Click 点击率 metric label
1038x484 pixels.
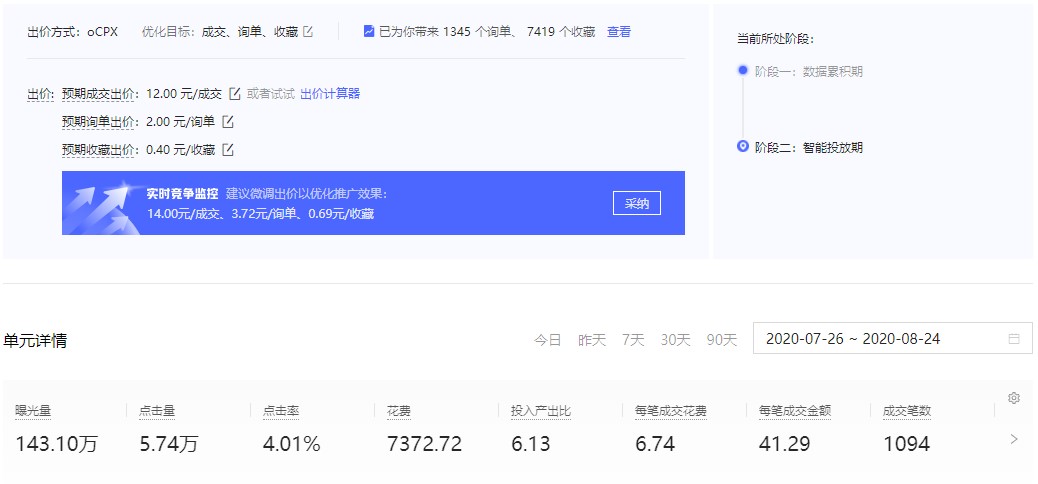(281, 411)
